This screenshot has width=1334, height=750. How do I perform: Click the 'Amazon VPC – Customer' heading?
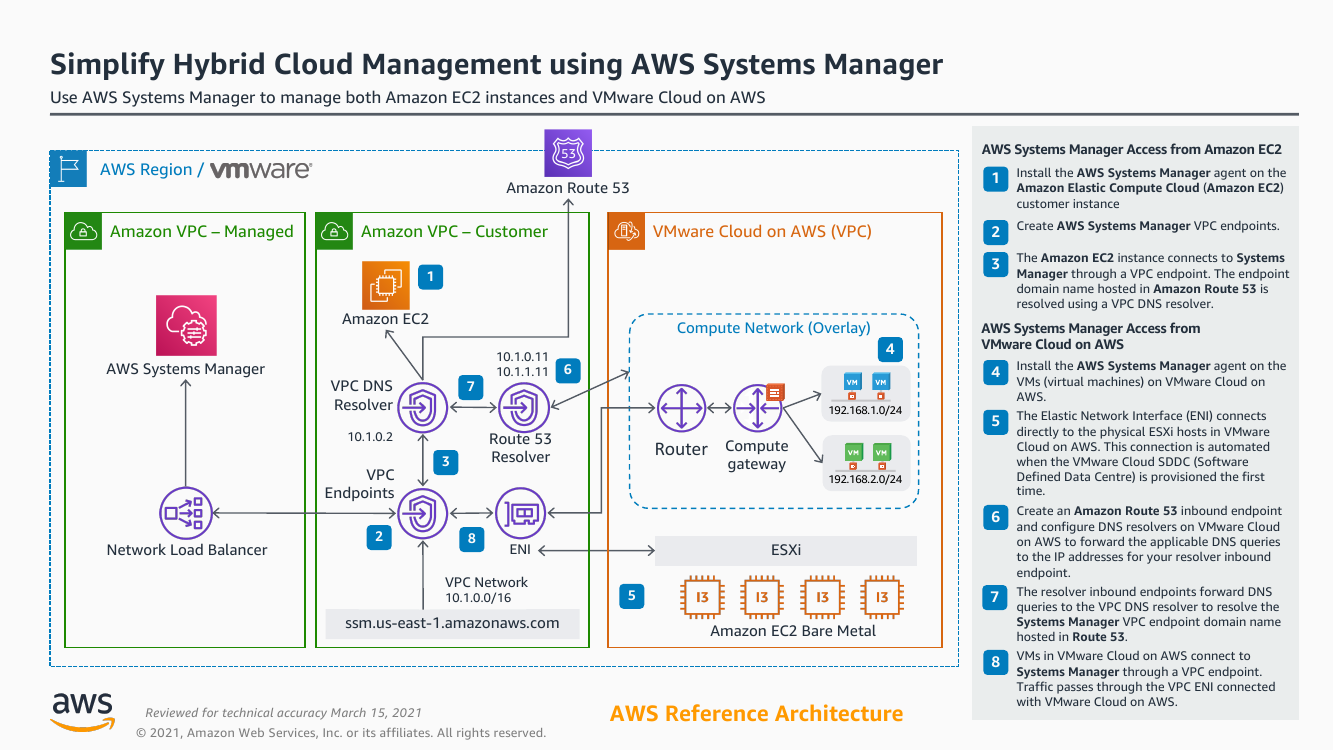(454, 231)
